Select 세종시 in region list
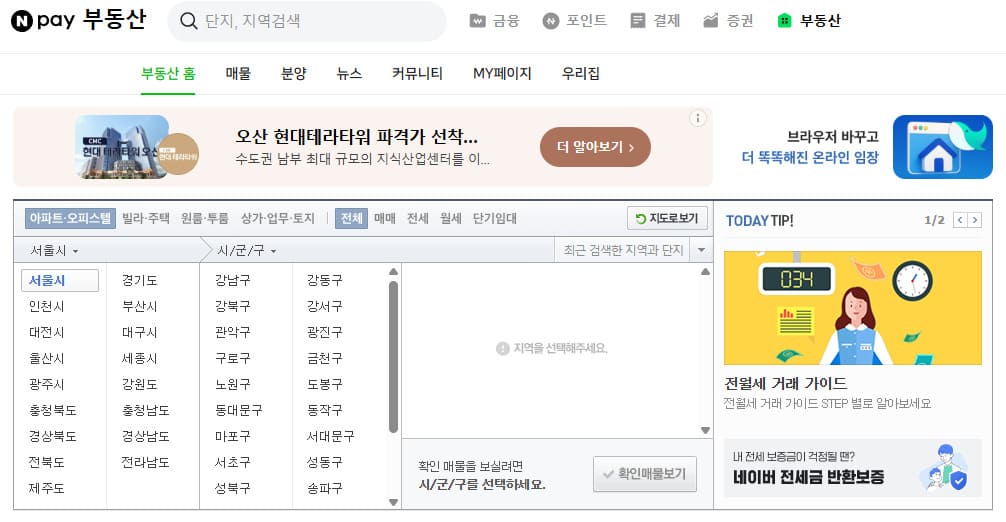 pyautogui.click(x=140, y=358)
